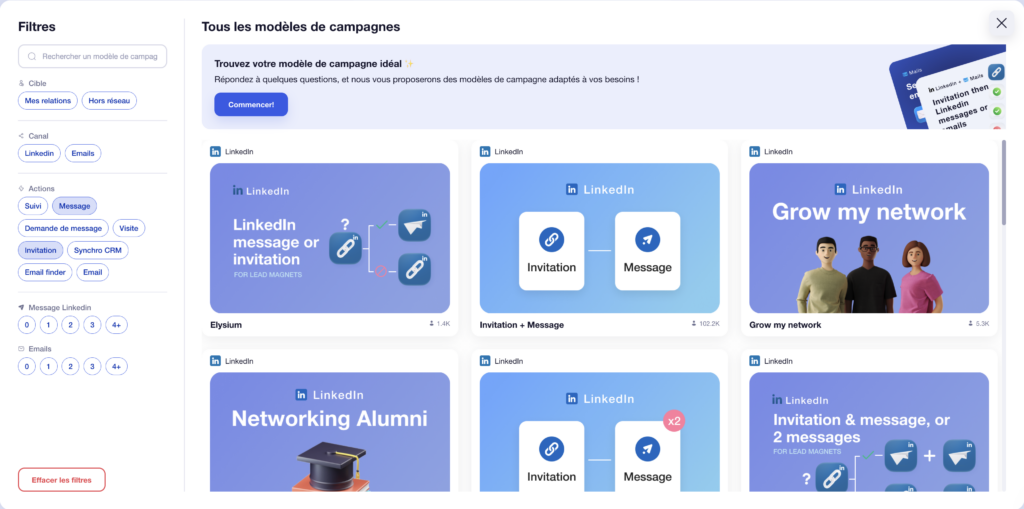
Task: Filter by LinkedIn channel
Action: pos(39,153)
